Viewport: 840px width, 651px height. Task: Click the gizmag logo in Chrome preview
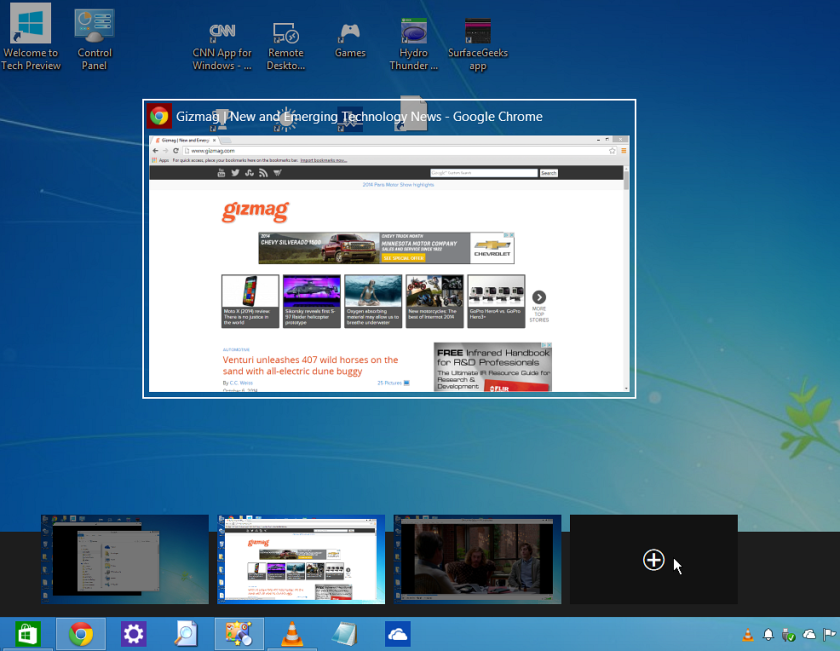pos(256,211)
